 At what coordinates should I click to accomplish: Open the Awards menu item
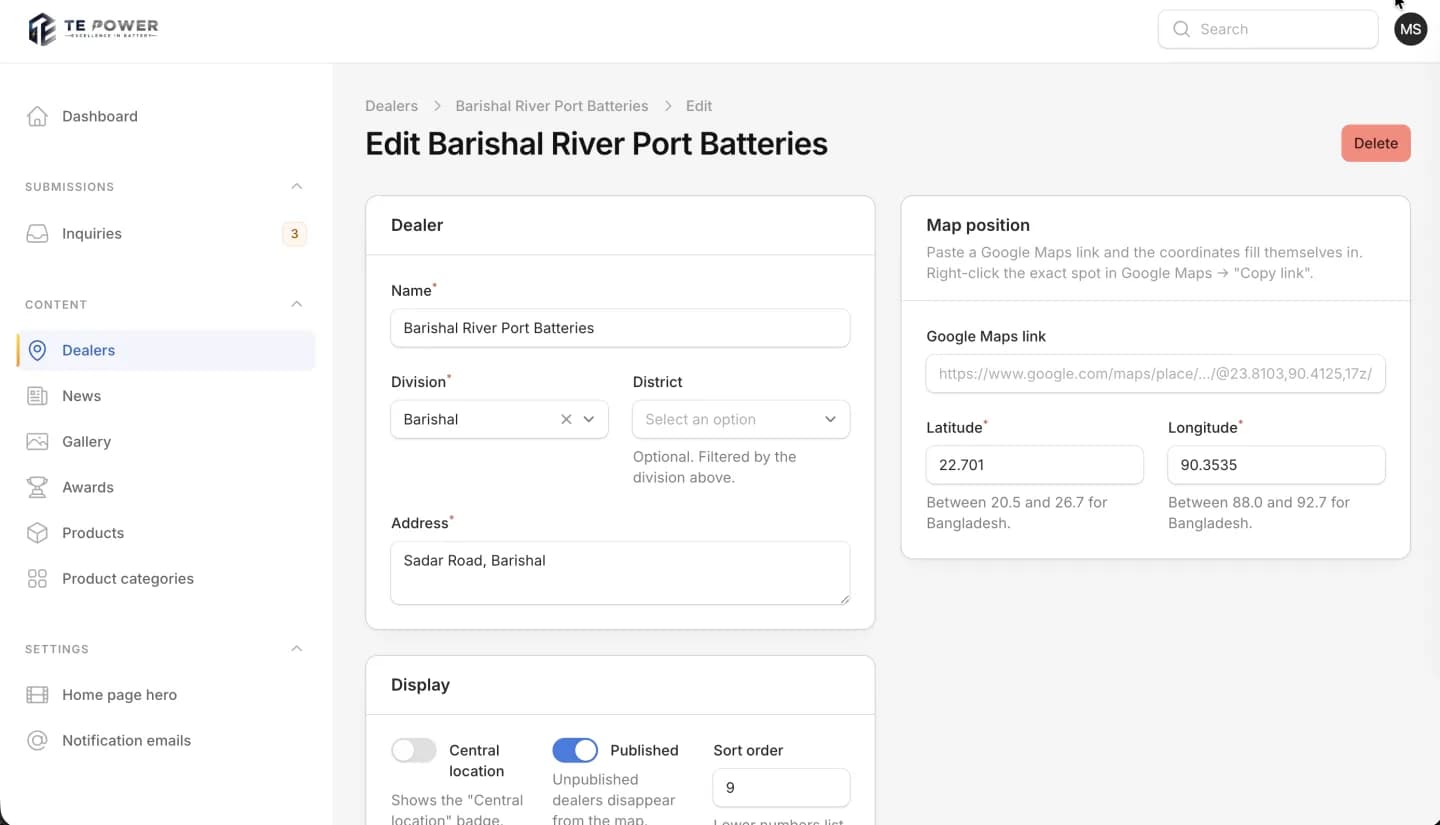(166, 487)
